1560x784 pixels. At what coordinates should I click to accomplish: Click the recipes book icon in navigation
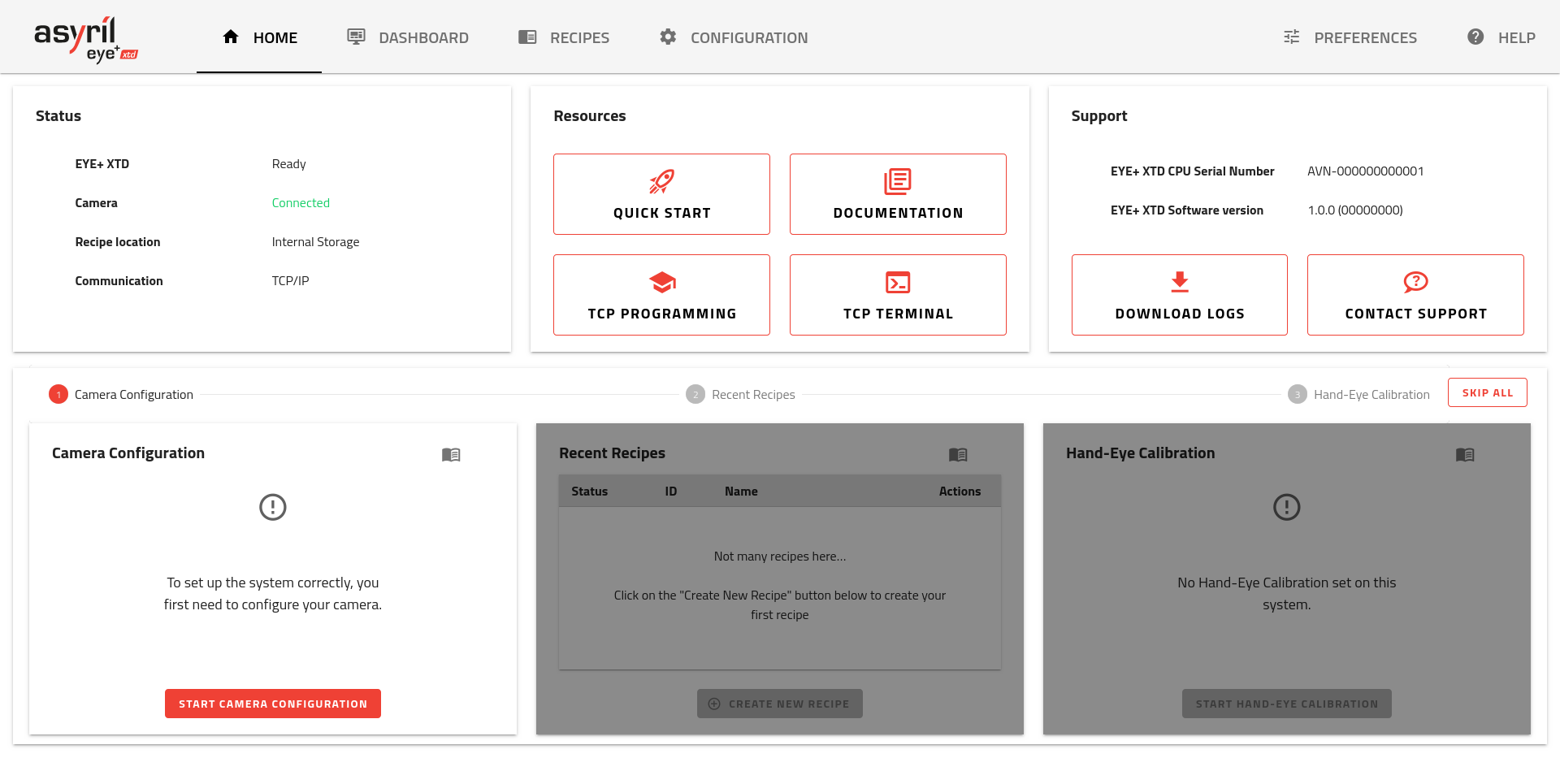[x=527, y=37]
